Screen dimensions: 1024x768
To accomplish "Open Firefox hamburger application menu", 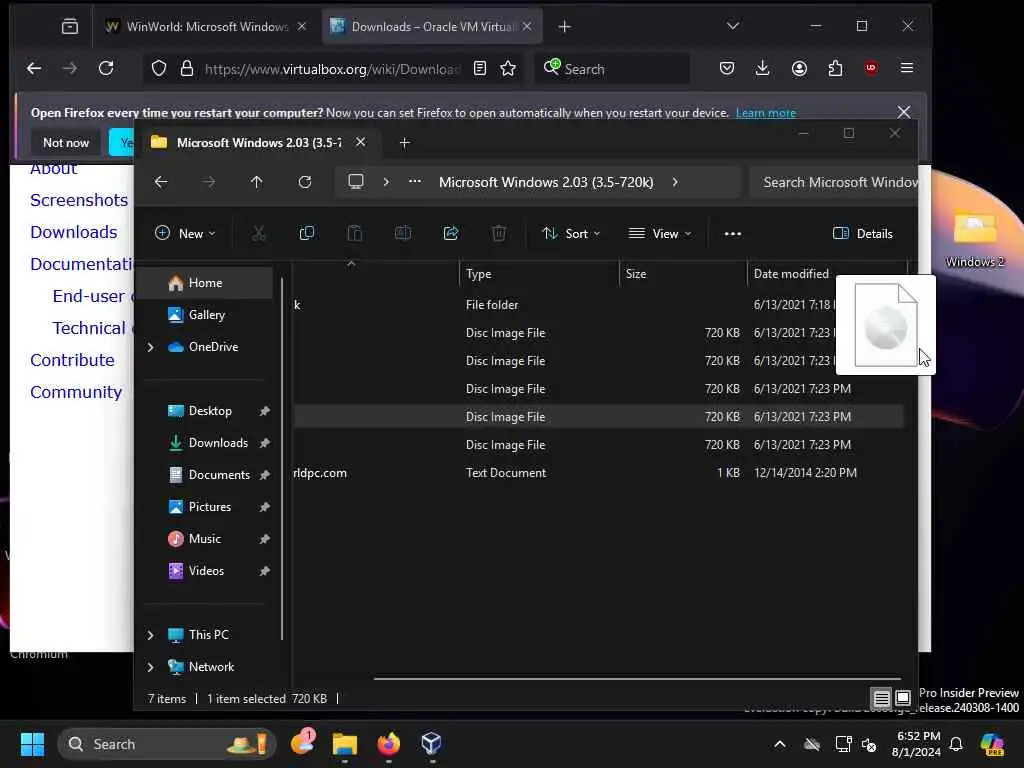I will [x=907, y=68].
